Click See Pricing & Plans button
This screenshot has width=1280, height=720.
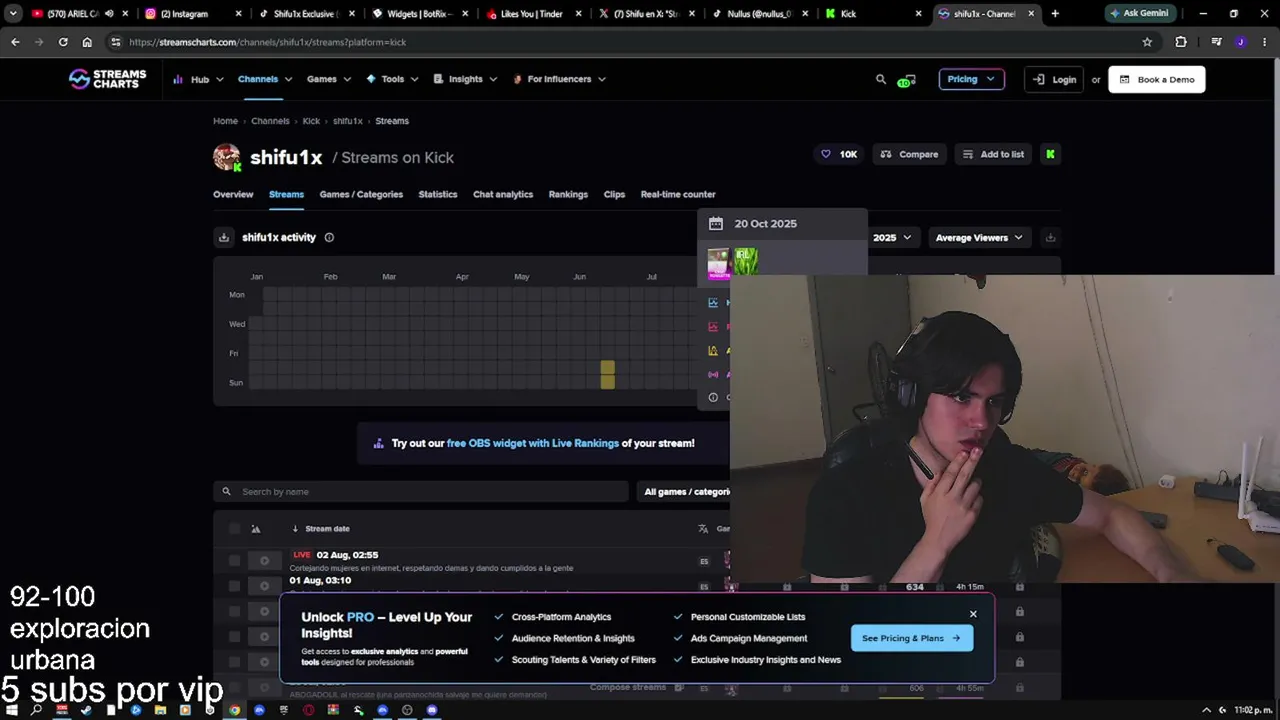(x=911, y=638)
